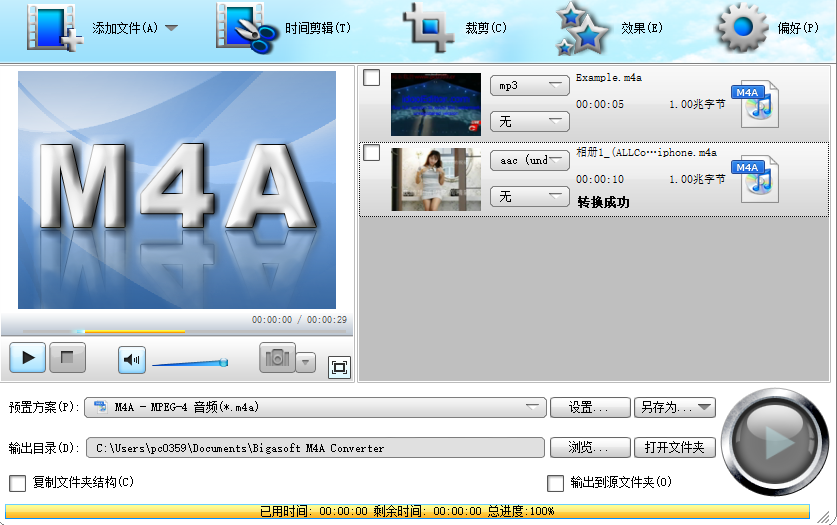
Task: Check the box for Example.m4a
Action: [x=372, y=78]
